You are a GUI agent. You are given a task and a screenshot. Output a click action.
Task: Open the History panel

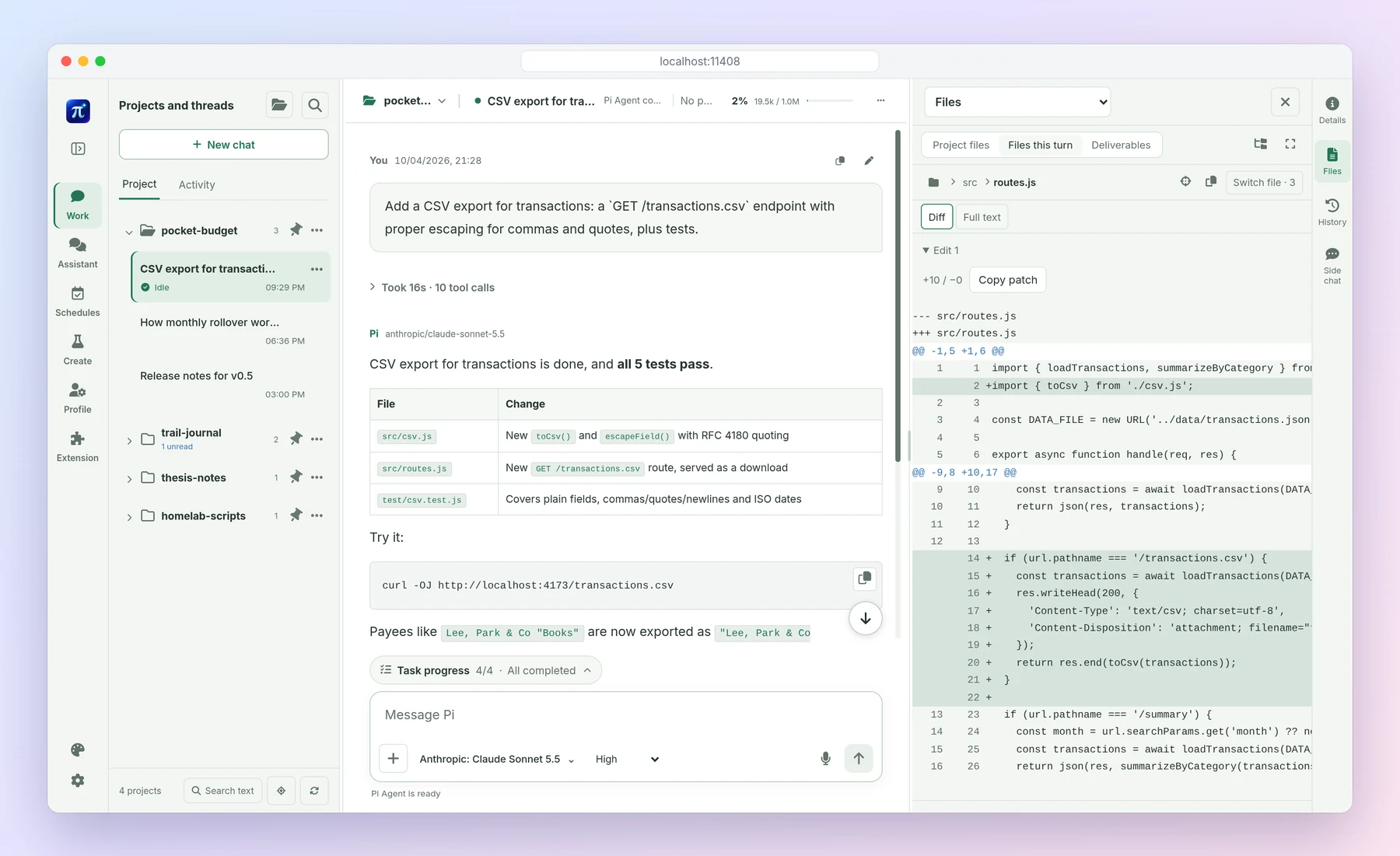(1332, 211)
